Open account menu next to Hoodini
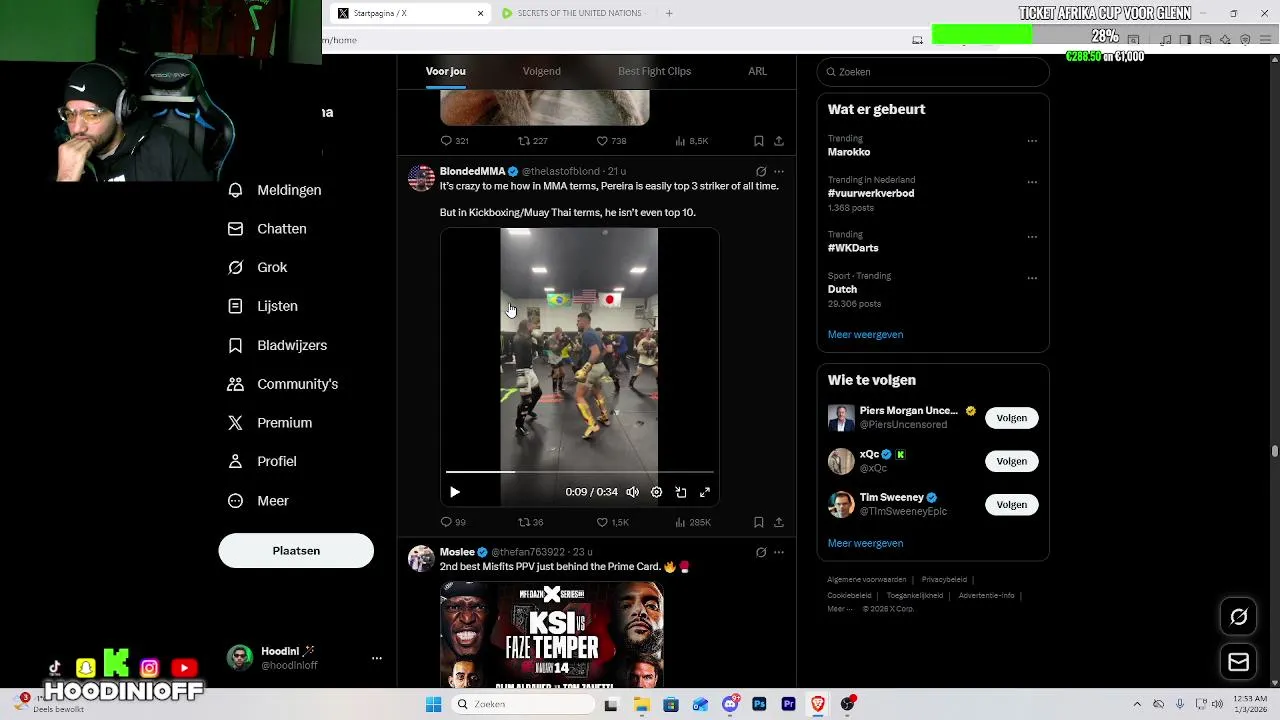This screenshot has height=720, width=1280. point(377,658)
